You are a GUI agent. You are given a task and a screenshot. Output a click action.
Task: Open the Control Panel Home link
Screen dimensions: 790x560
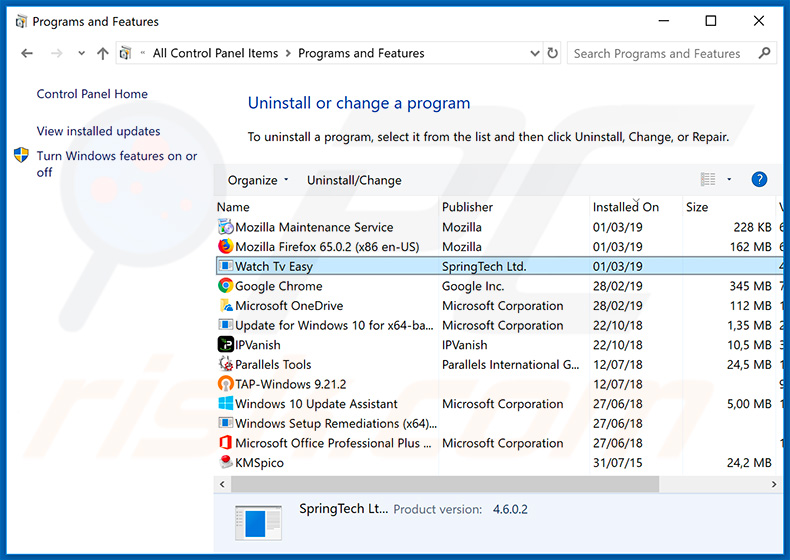(x=92, y=94)
